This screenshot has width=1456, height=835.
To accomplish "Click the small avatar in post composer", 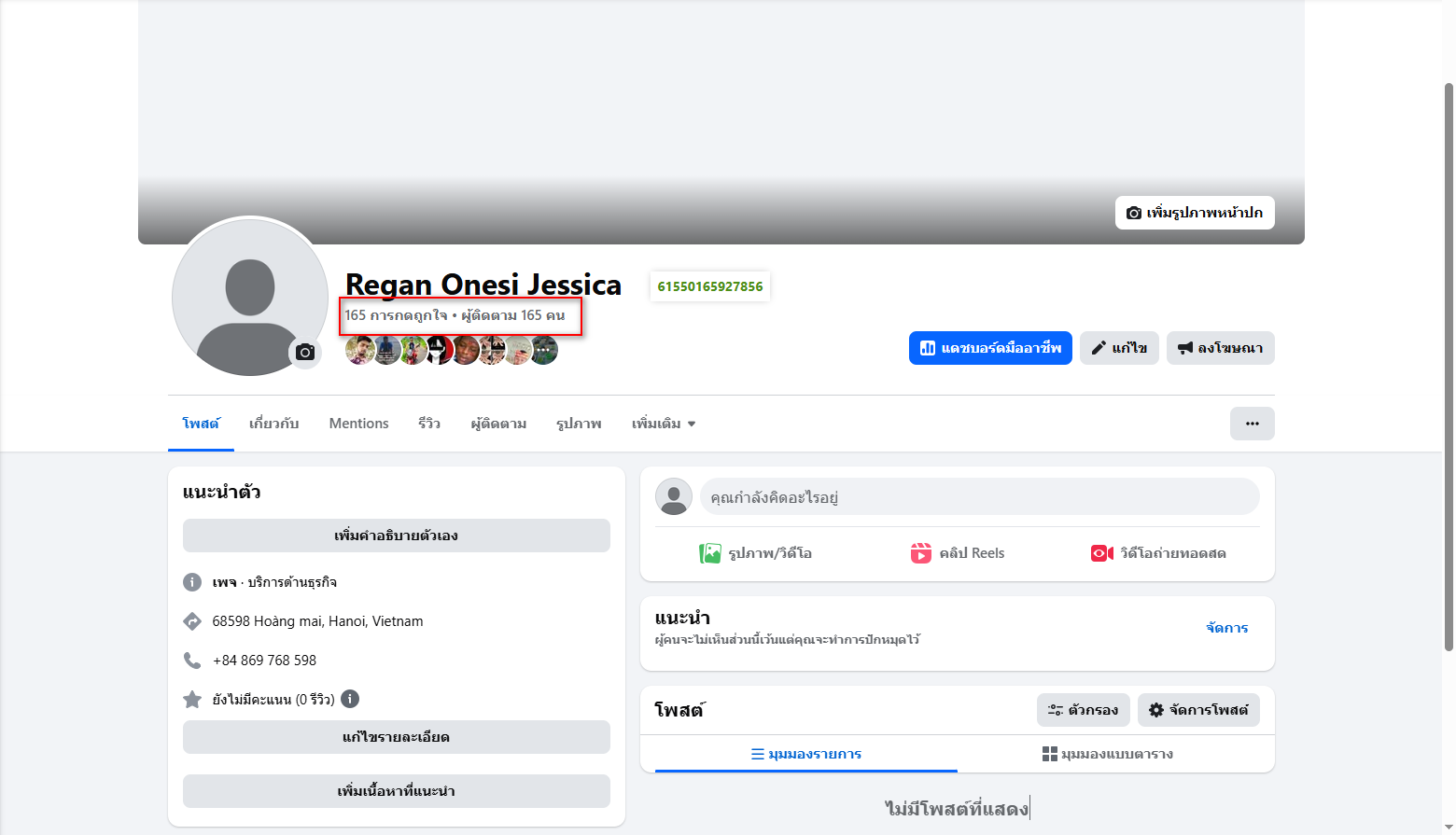I will pos(674,497).
